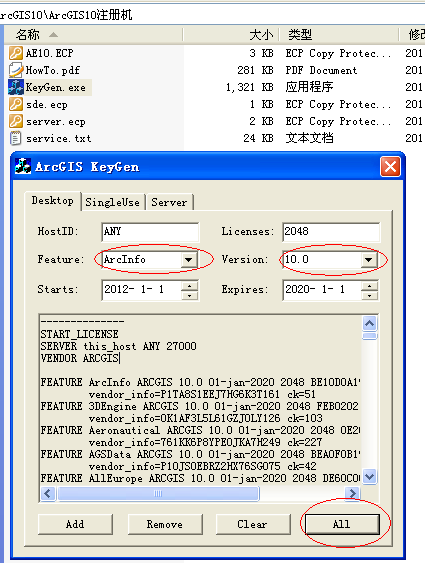Click the HowTo.pdf document icon

tap(16, 70)
